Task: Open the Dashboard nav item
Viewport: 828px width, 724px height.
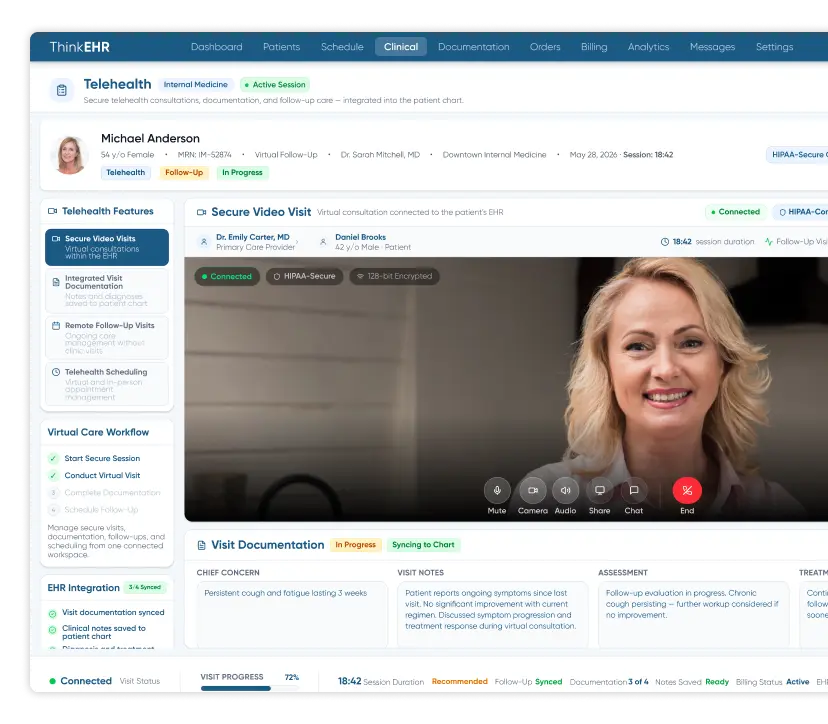Action: 217,47
